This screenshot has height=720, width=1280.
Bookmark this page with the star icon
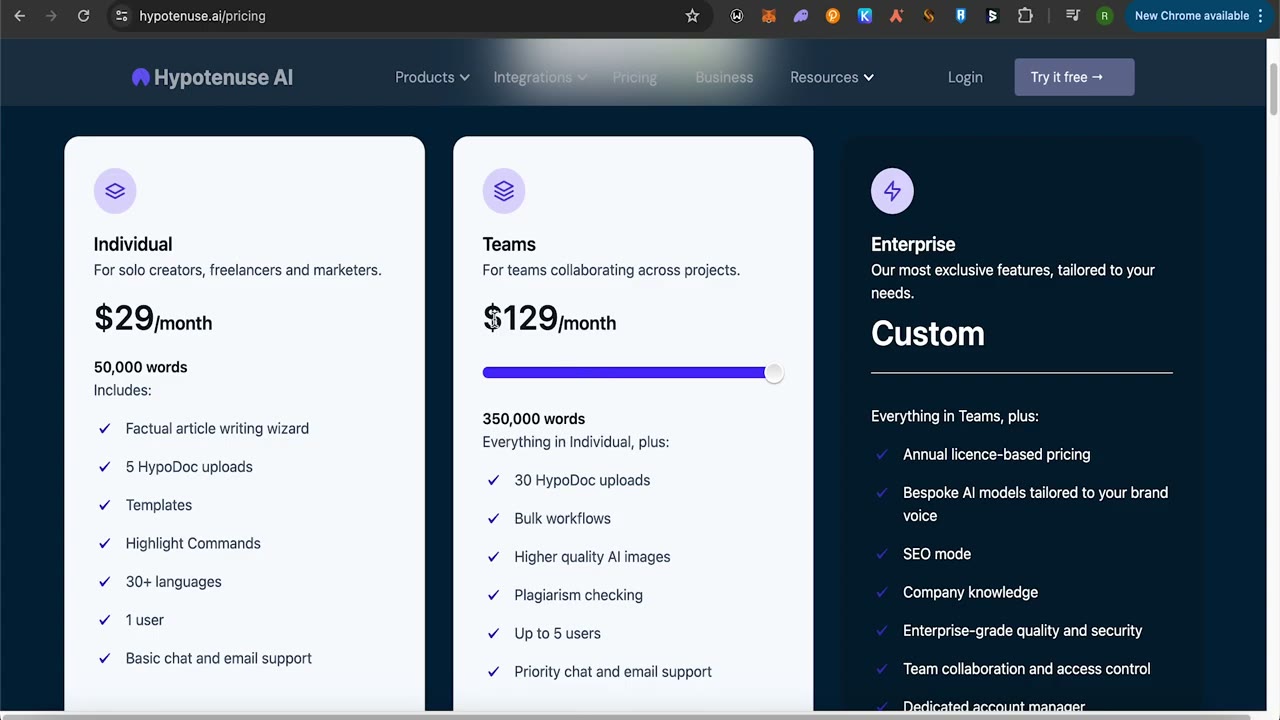692,16
